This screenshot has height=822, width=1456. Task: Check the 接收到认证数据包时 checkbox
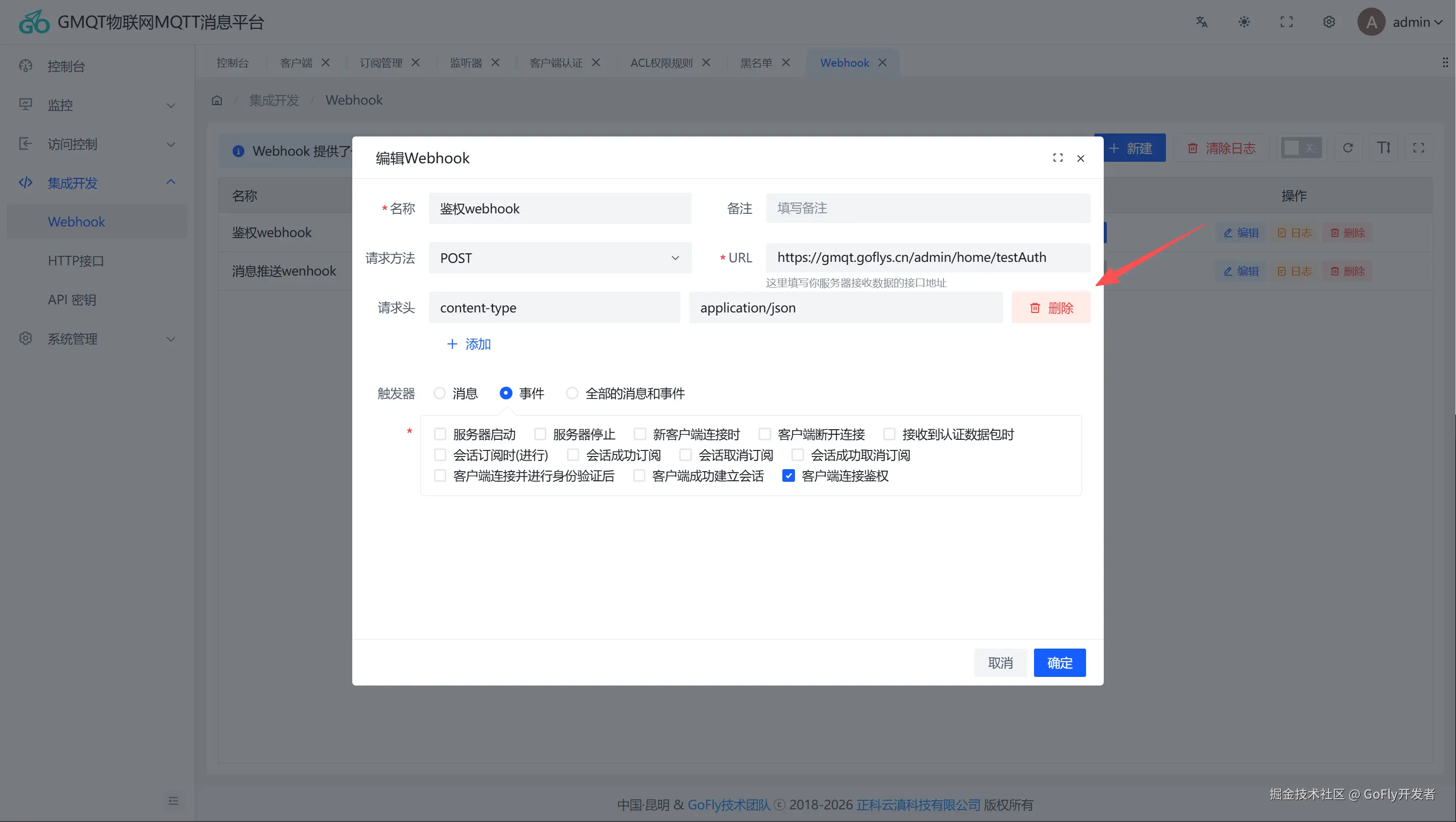coord(889,434)
